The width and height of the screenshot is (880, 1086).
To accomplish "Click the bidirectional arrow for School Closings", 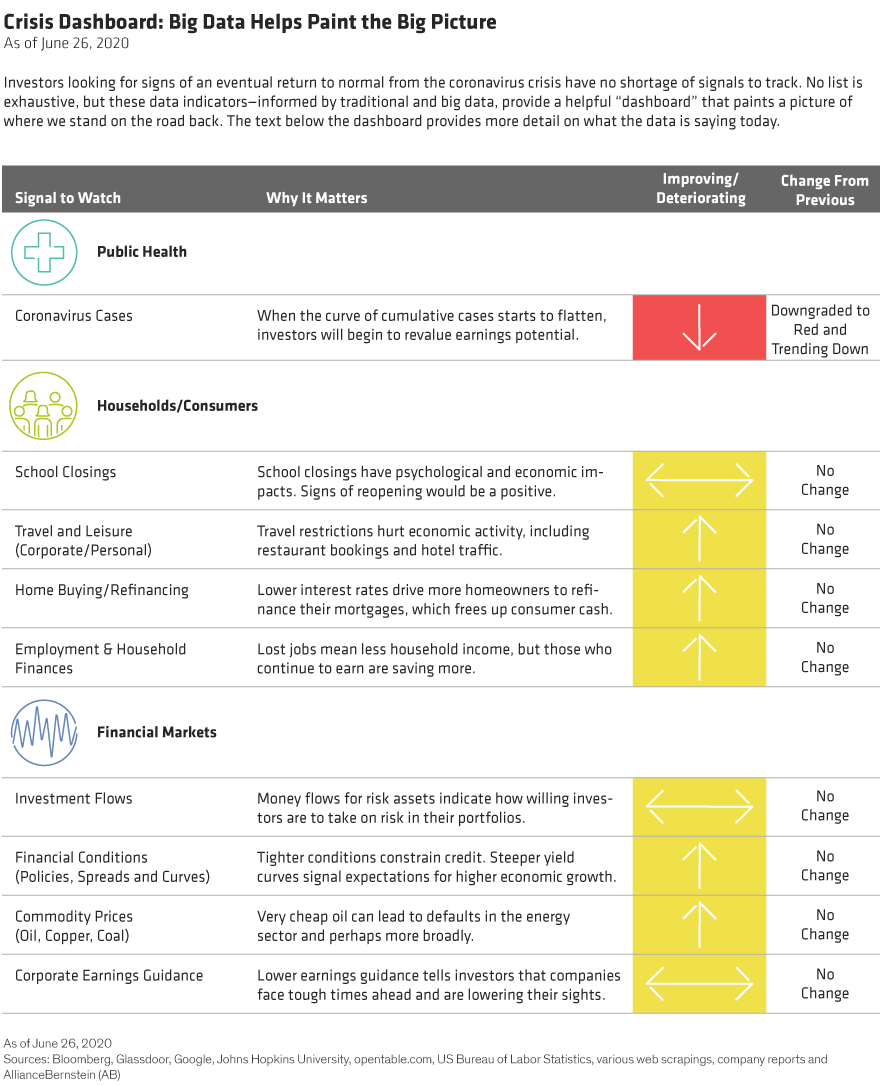I will pyautogui.click(x=699, y=480).
